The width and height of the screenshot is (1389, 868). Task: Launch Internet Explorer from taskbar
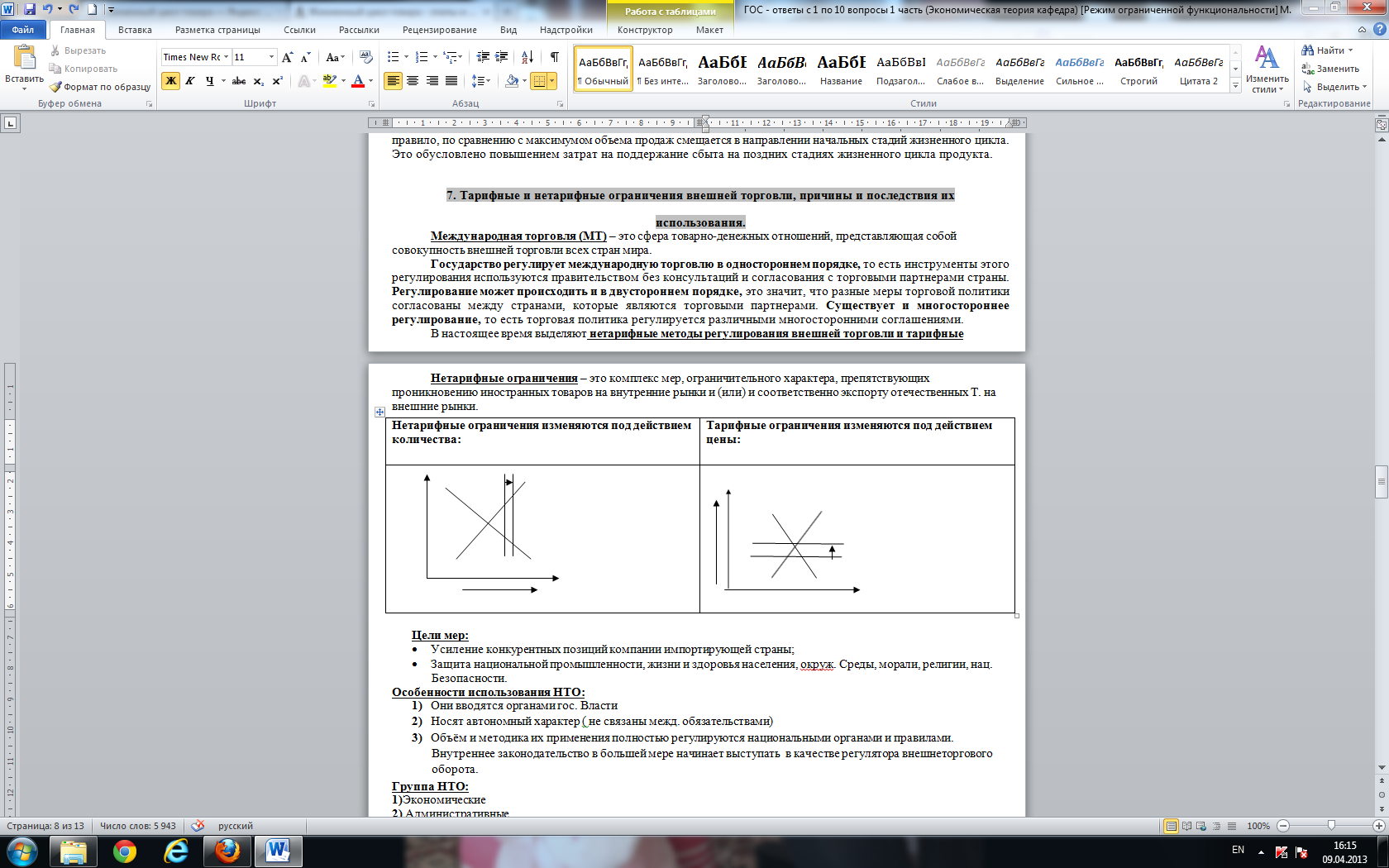point(176,851)
